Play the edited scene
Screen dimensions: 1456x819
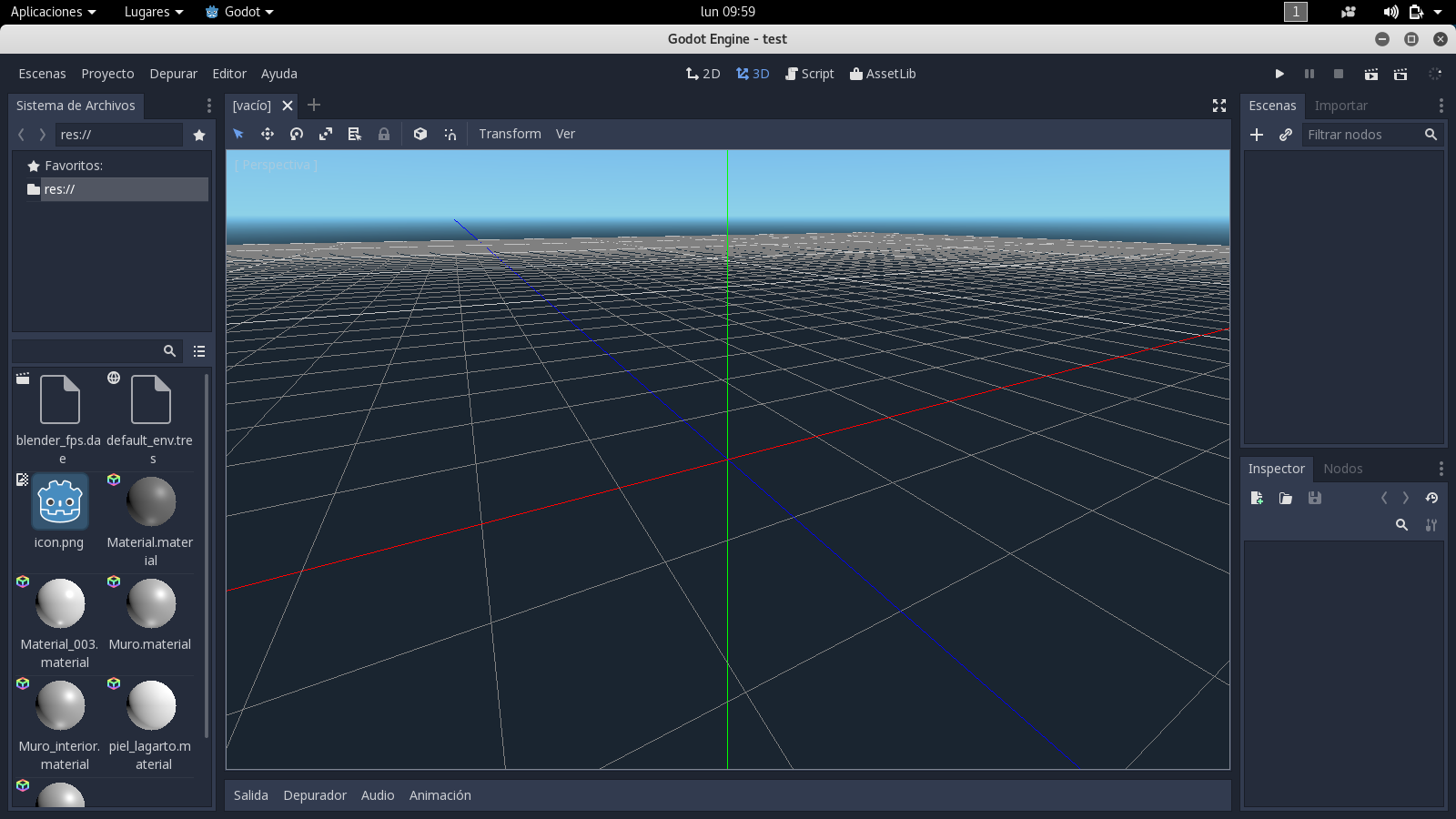point(1371,74)
